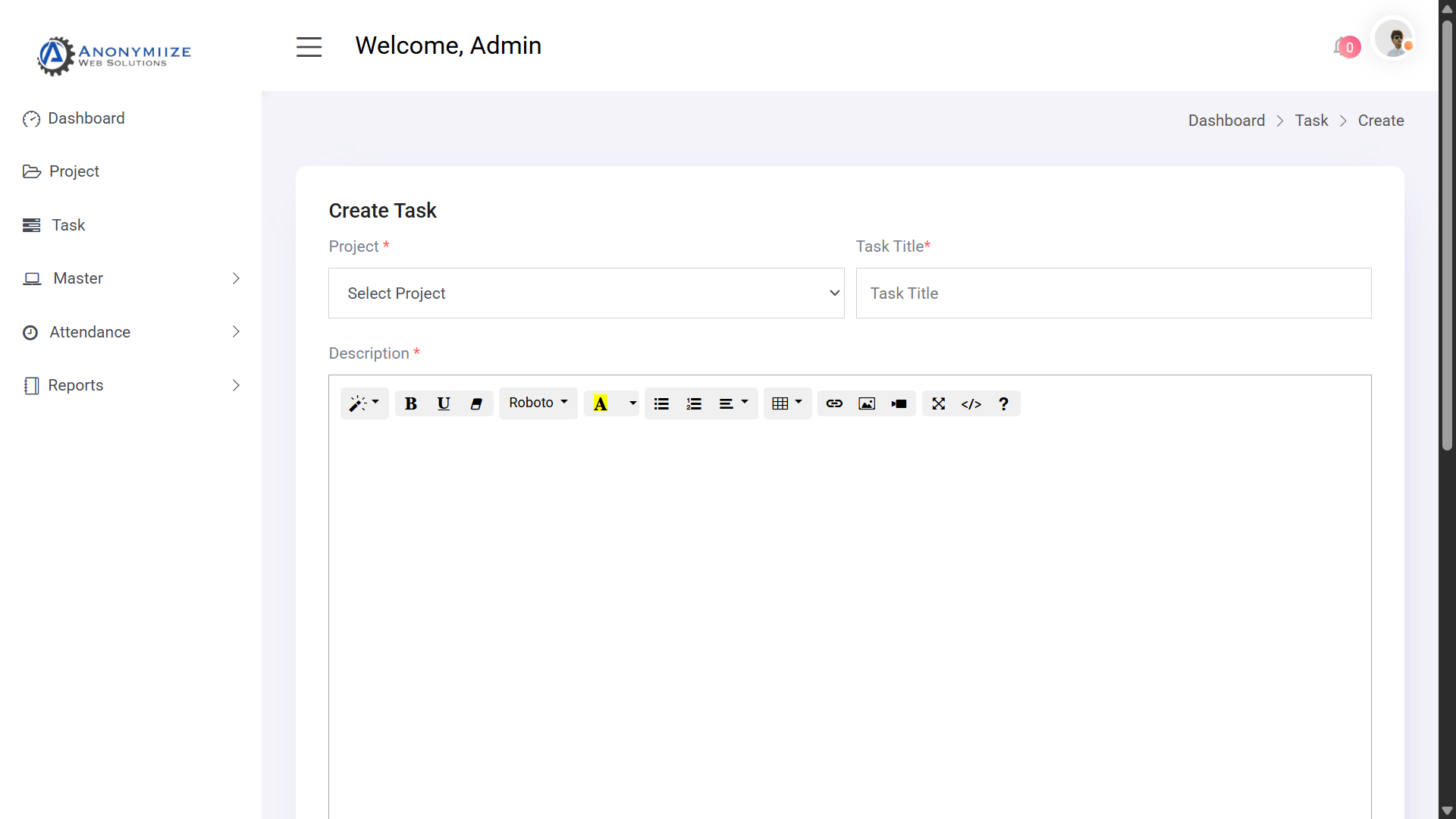Click the Reports notebook icon in the sidebar
Image resolution: width=1456 pixels, height=819 pixels.
[31, 386]
